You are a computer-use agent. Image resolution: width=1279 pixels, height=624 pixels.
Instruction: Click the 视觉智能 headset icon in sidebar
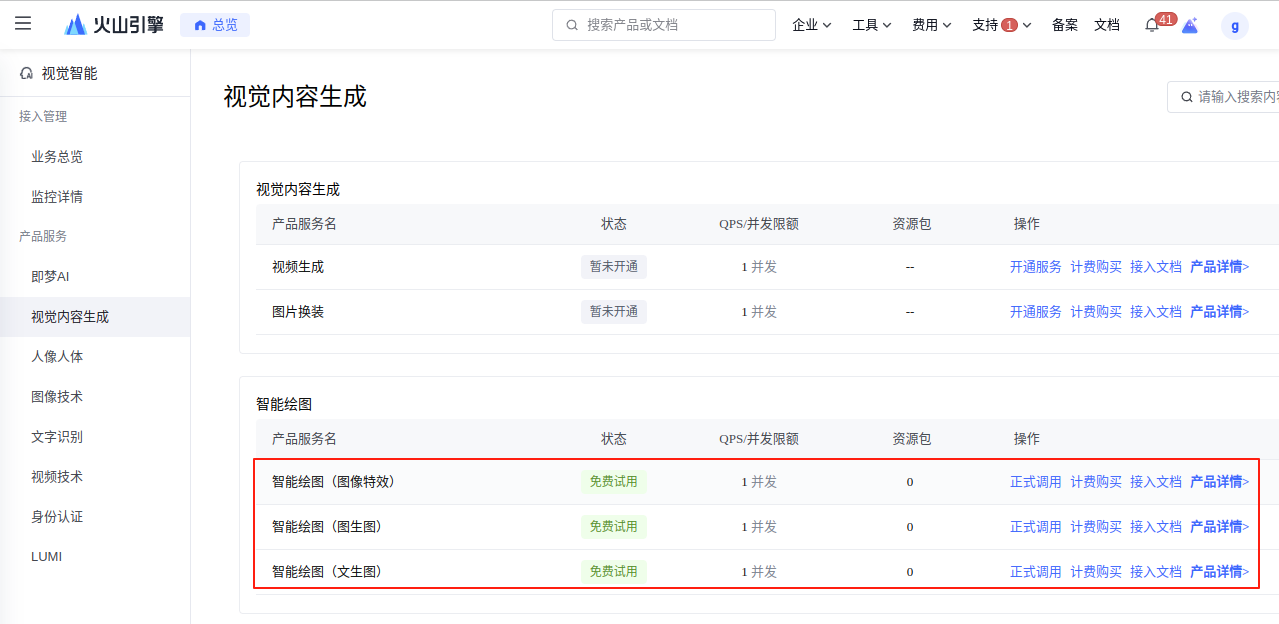click(27, 73)
